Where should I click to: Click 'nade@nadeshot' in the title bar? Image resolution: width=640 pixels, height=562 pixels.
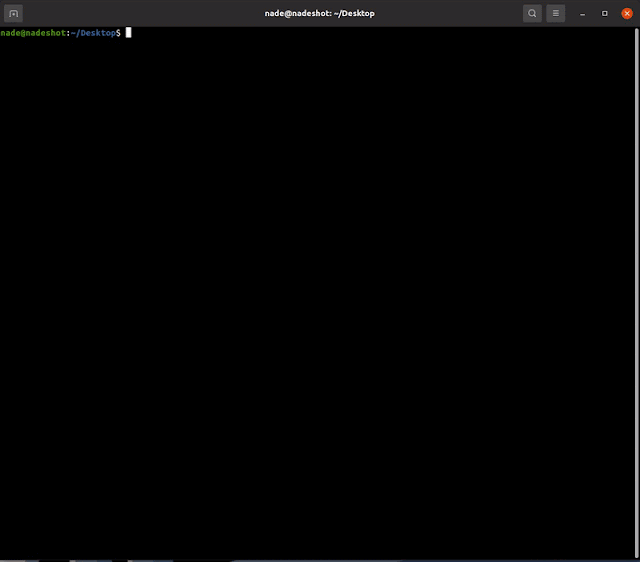294,13
